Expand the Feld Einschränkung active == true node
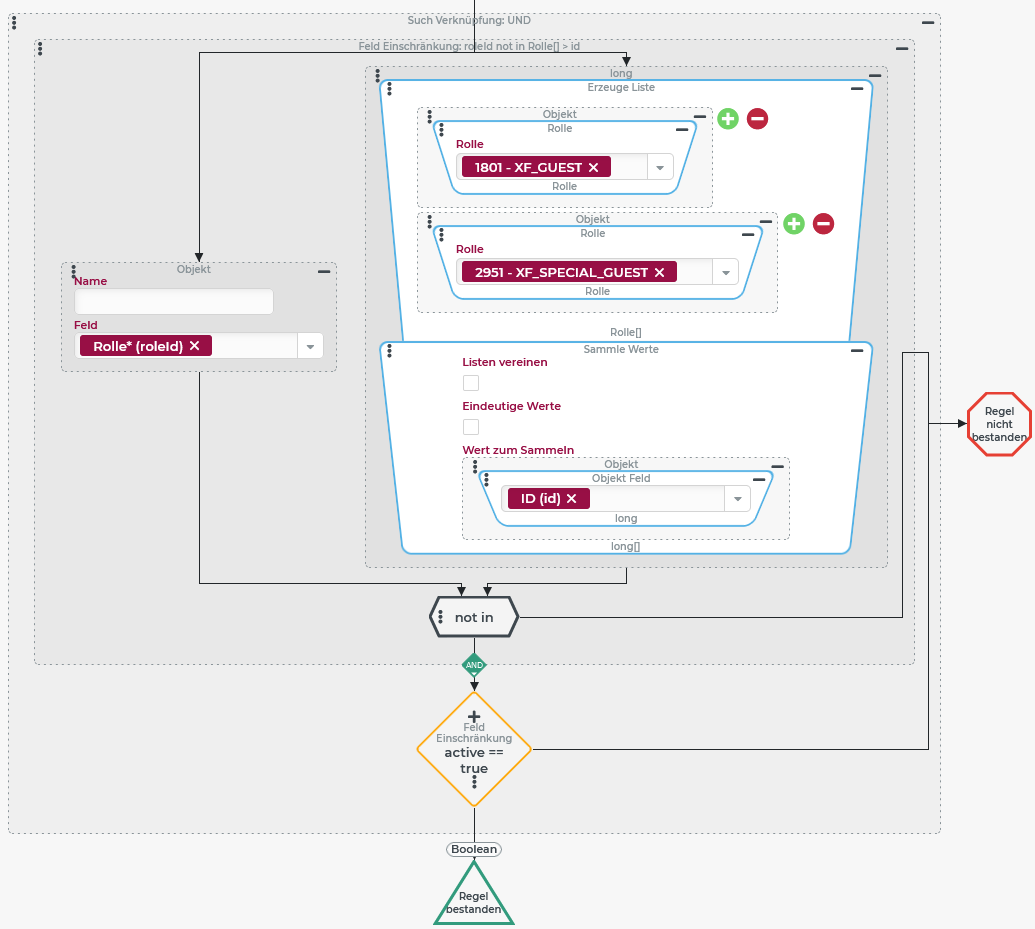 pos(474,716)
